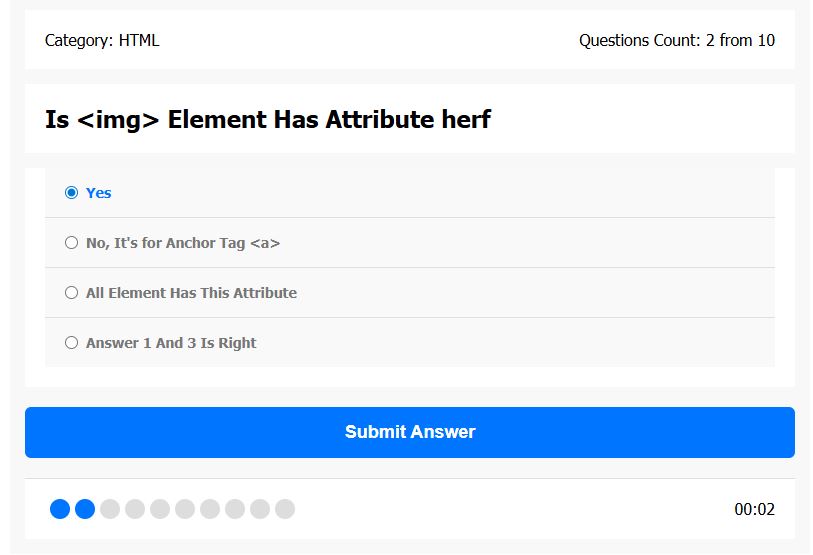
Task: Click the "Answer 1 And 3 Is Right" label
Action: point(171,343)
